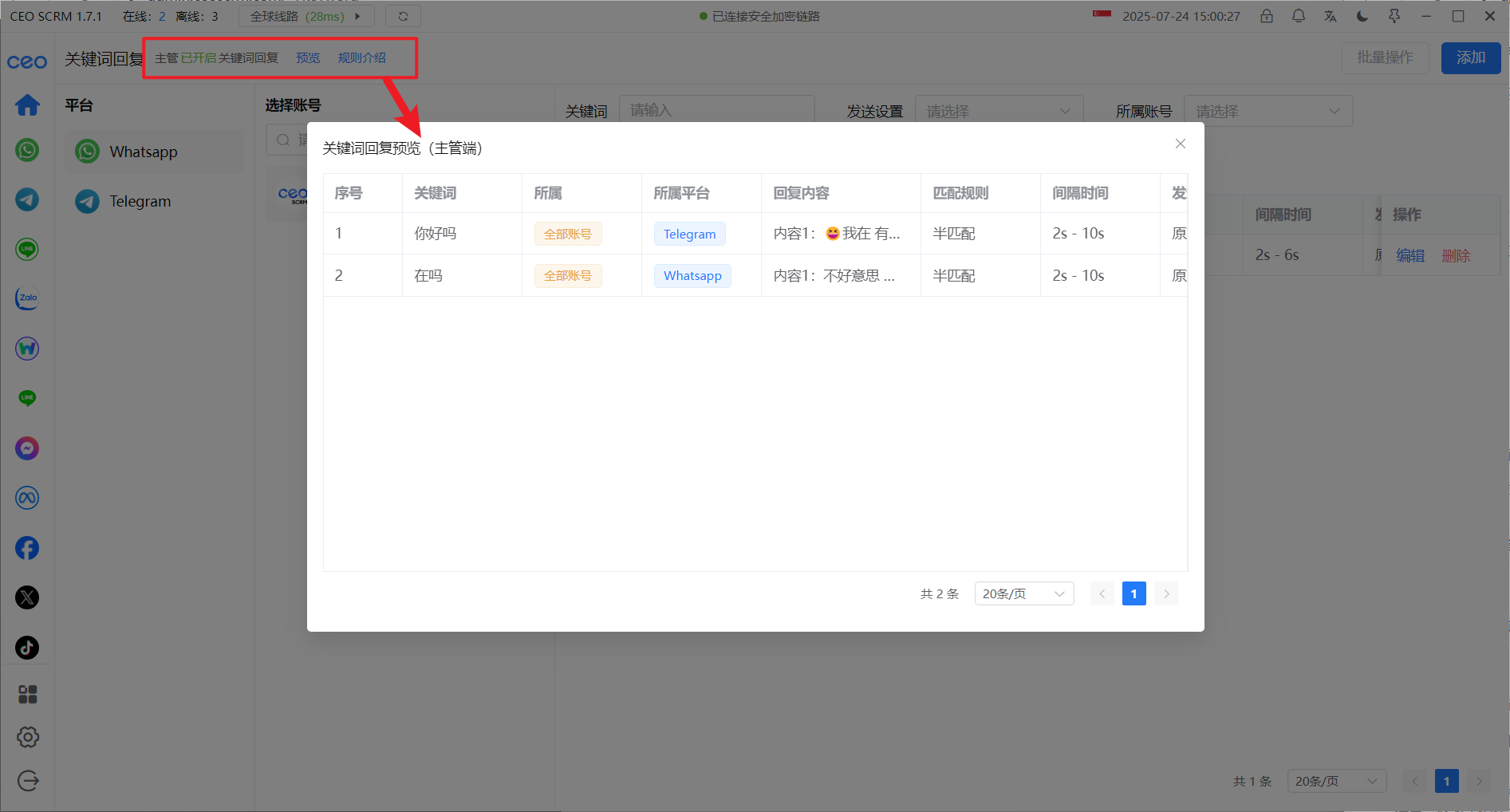1510x812 pixels.
Task: Open the background list's 20条/页 dropdown
Action: coord(1337,781)
